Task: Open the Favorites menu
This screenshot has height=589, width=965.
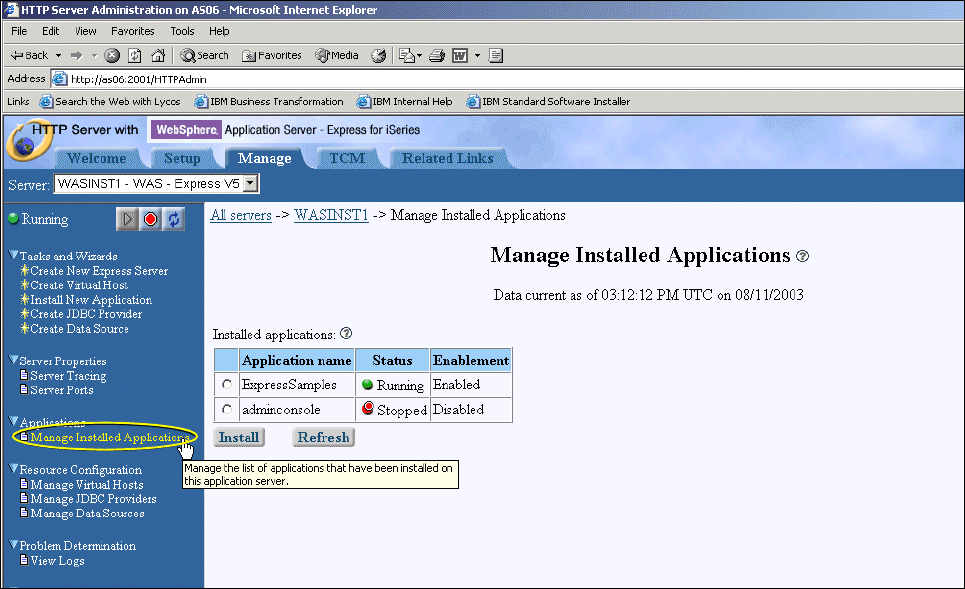Action: pyautogui.click(x=132, y=31)
